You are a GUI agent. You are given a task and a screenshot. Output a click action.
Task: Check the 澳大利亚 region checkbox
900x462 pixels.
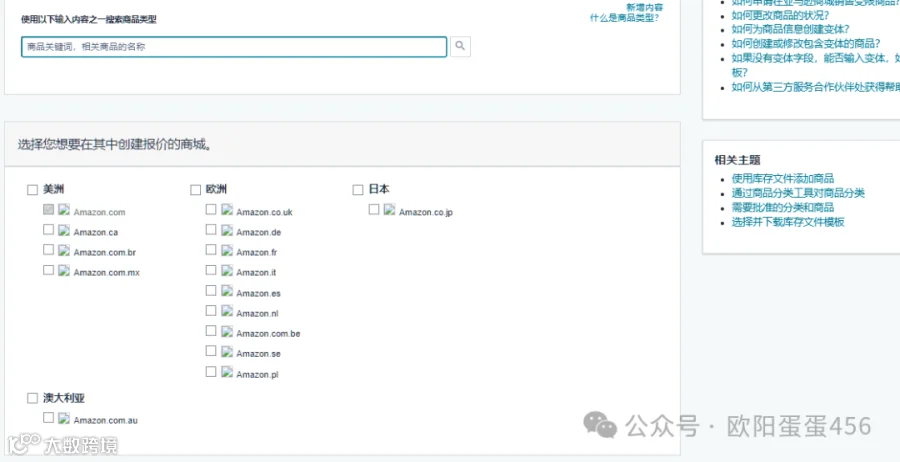tap(32, 398)
